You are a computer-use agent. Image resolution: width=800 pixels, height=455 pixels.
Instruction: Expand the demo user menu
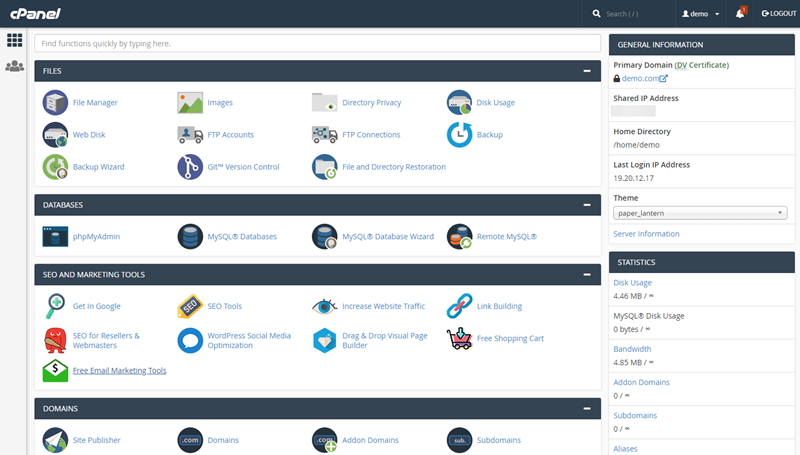click(x=700, y=14)
